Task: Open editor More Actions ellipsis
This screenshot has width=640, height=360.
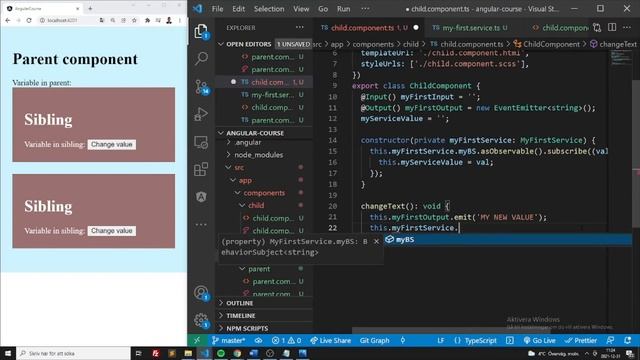Action: pos(627,27)
